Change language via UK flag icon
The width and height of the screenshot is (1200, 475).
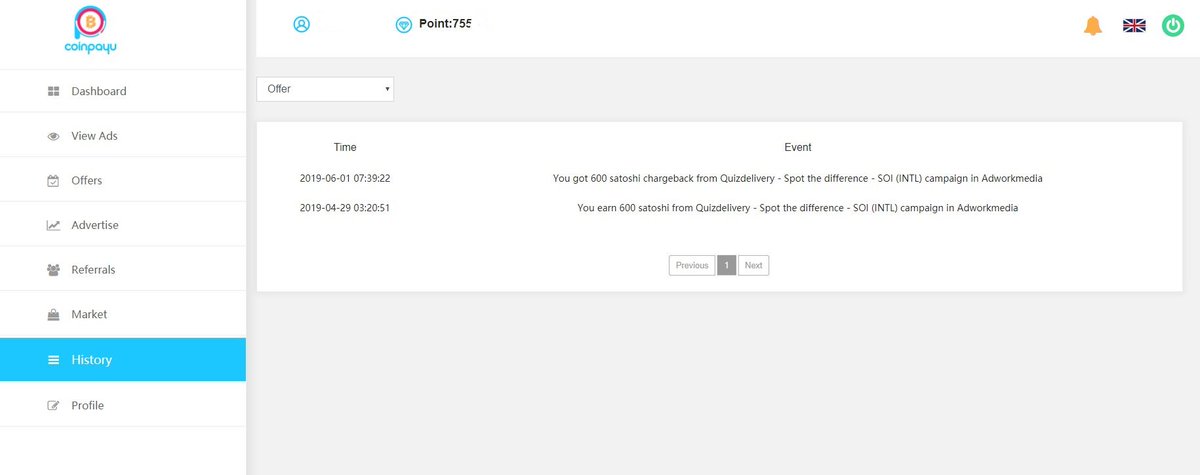click(1134, 26)
